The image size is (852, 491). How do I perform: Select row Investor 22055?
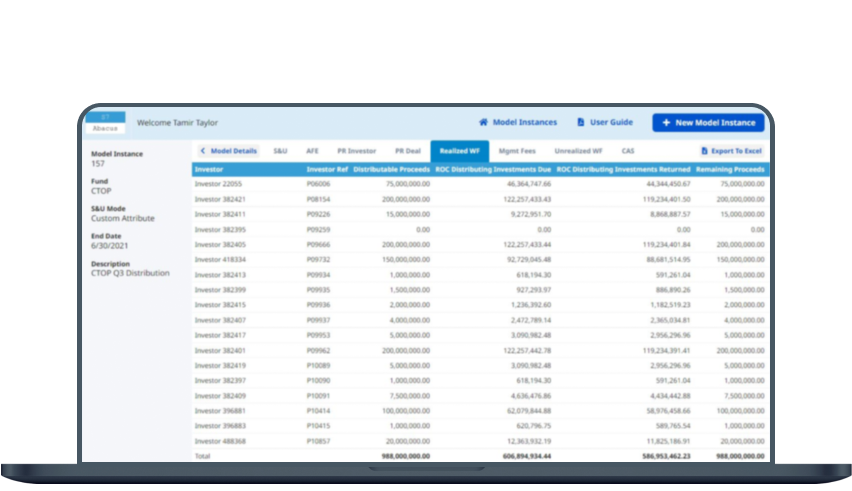tap(480, 184)
